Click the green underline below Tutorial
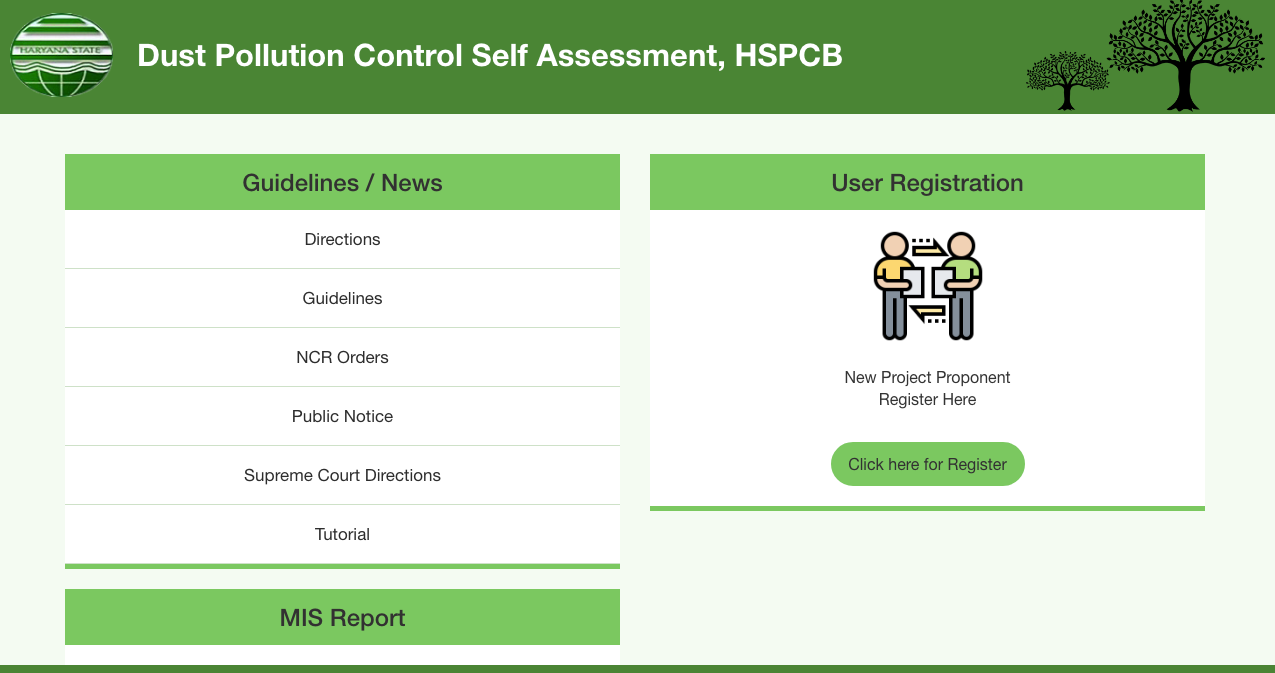This screenshot has width=1275, height=673. click(x=342, y=566)
